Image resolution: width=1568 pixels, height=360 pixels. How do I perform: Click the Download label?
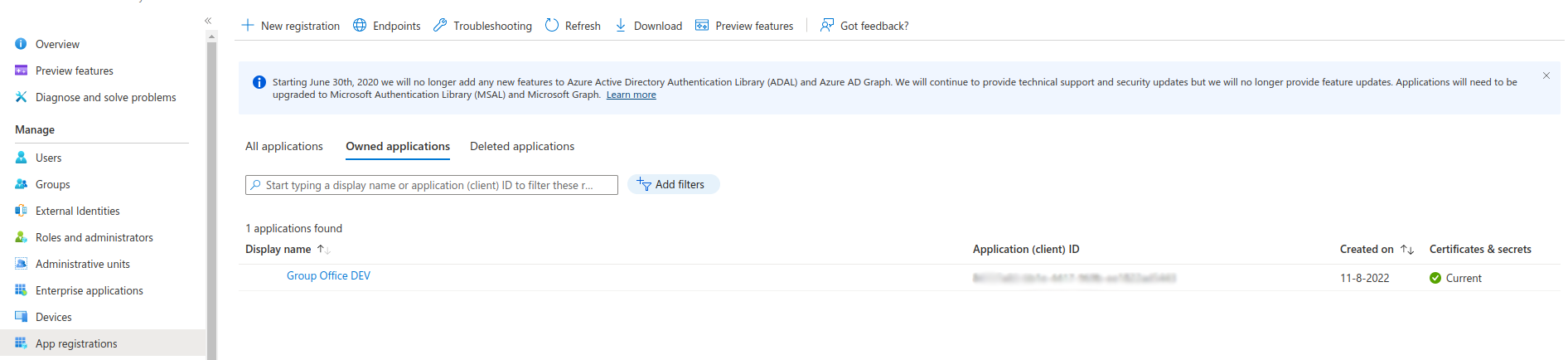coord(658,26)
